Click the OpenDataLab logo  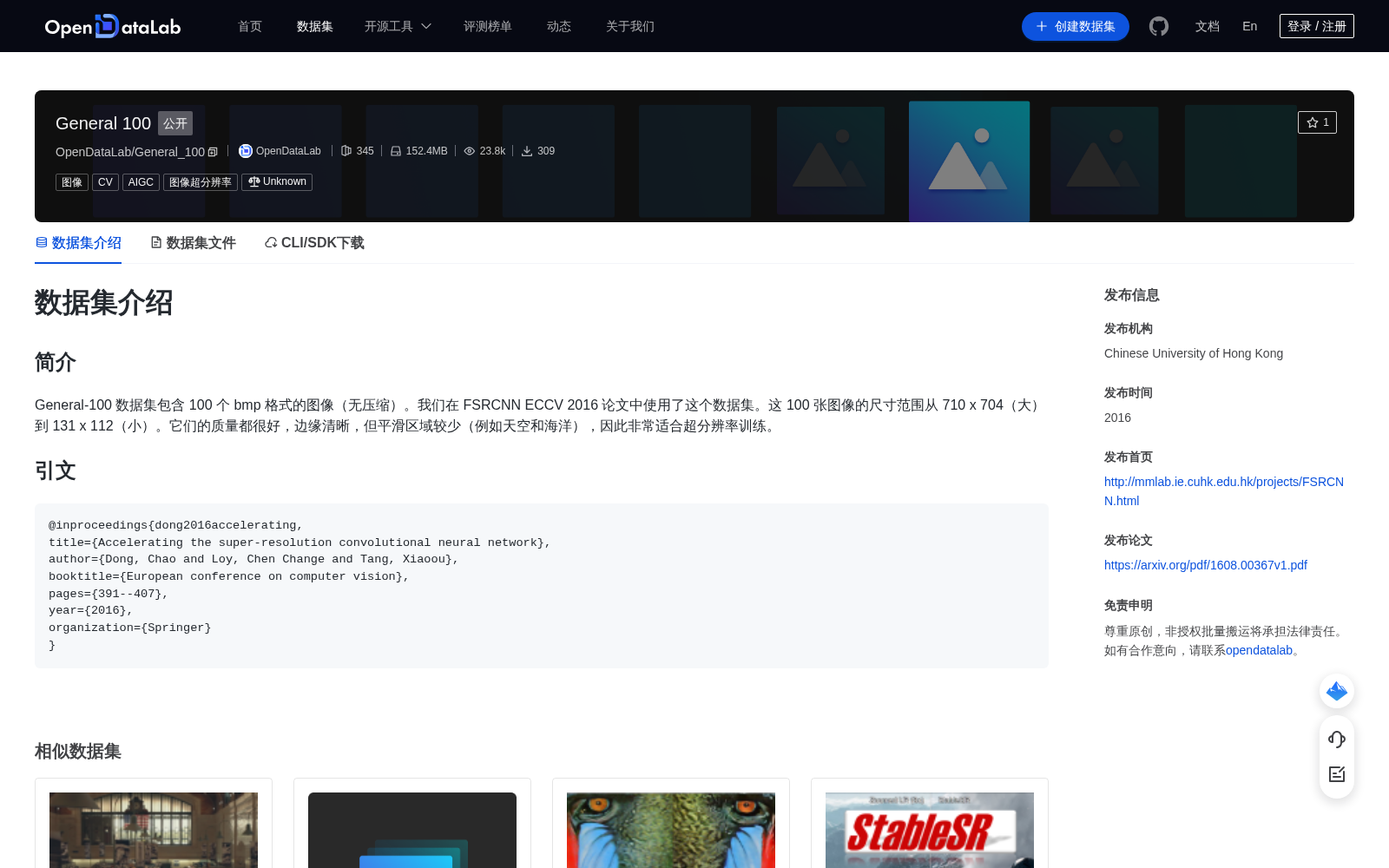click(113, 26)
